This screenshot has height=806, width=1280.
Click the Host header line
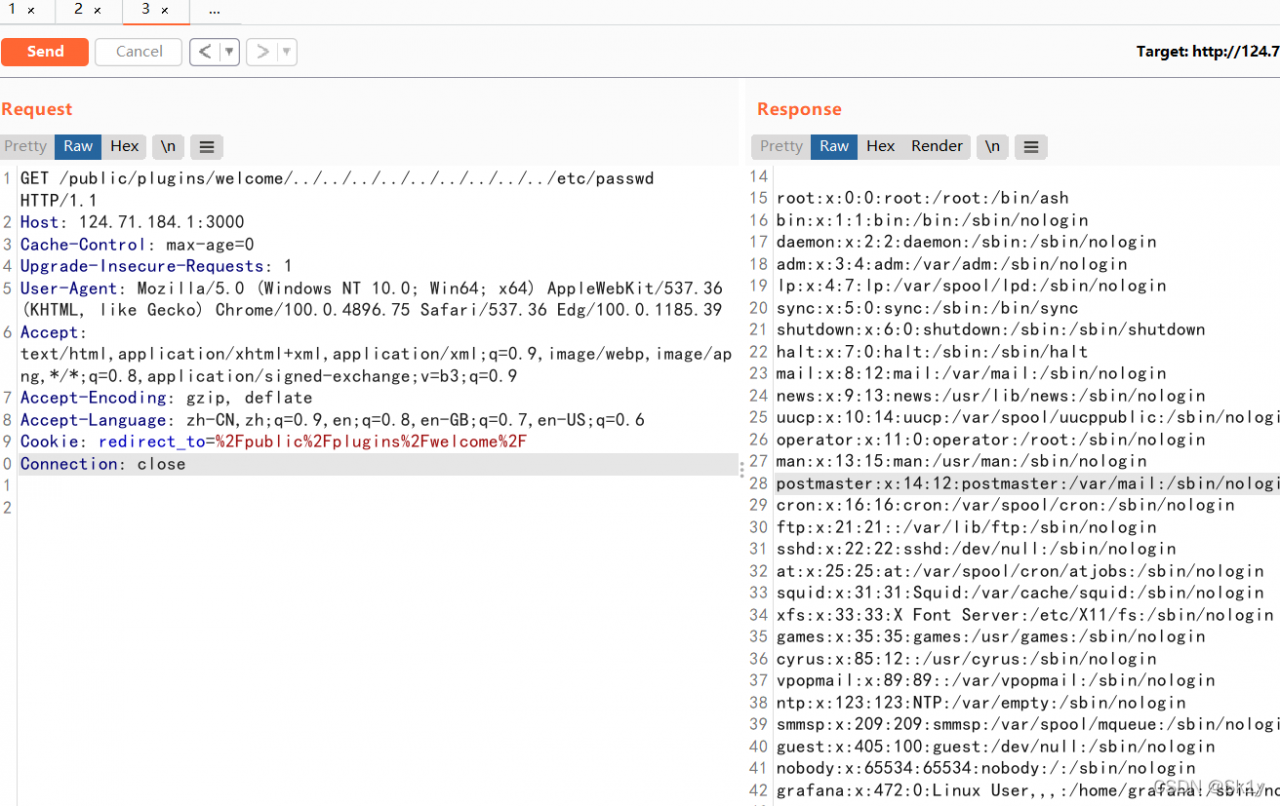tap(132, 222)
